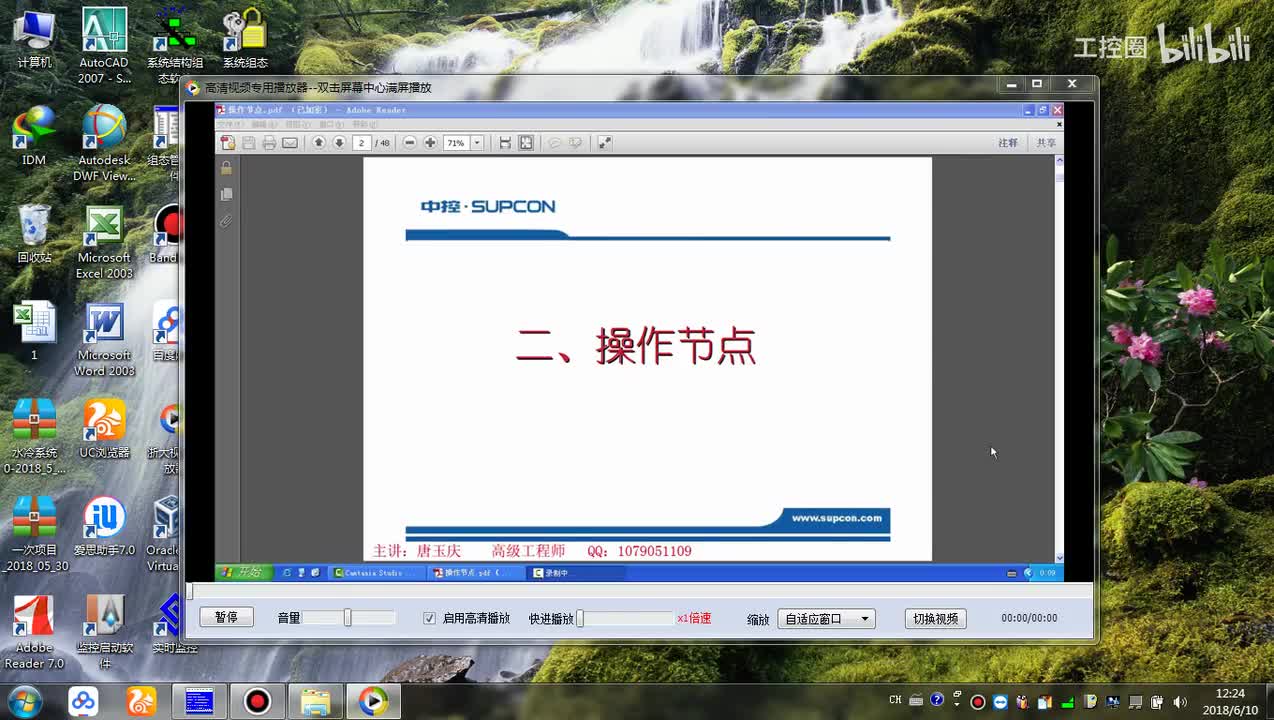Click the print icon in Adobe Reader toolbar
Viewport: 1274px width, 720px height.
point(269,143)
